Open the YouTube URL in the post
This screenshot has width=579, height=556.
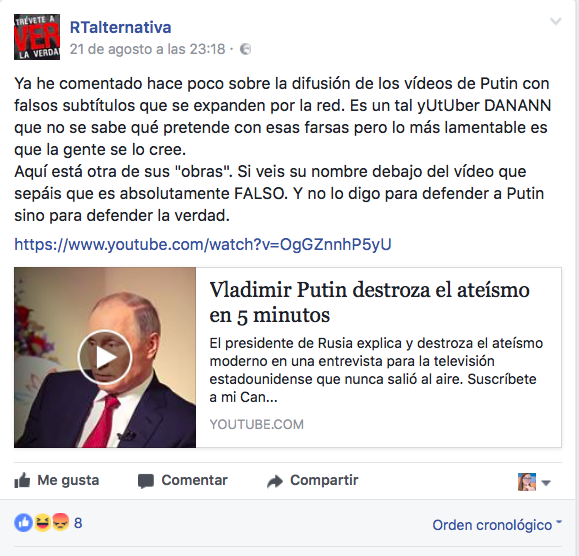pos(203,244)
